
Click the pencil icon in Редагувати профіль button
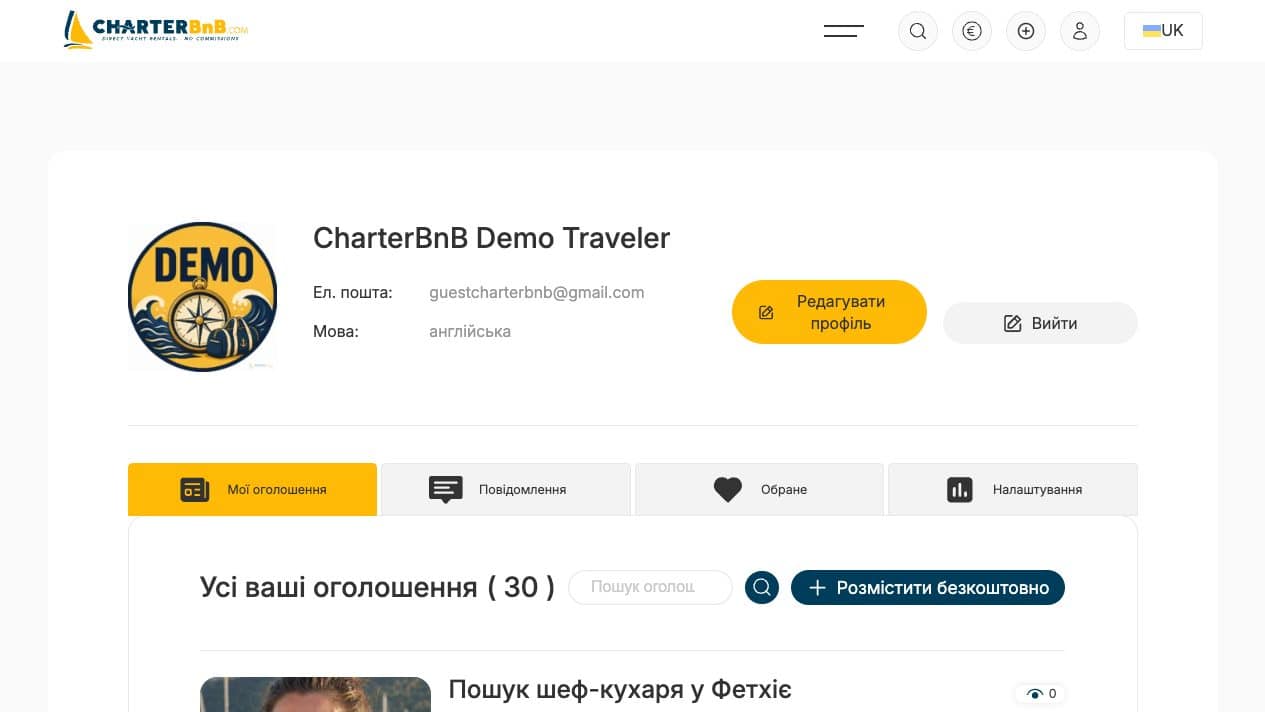point(767,312)
